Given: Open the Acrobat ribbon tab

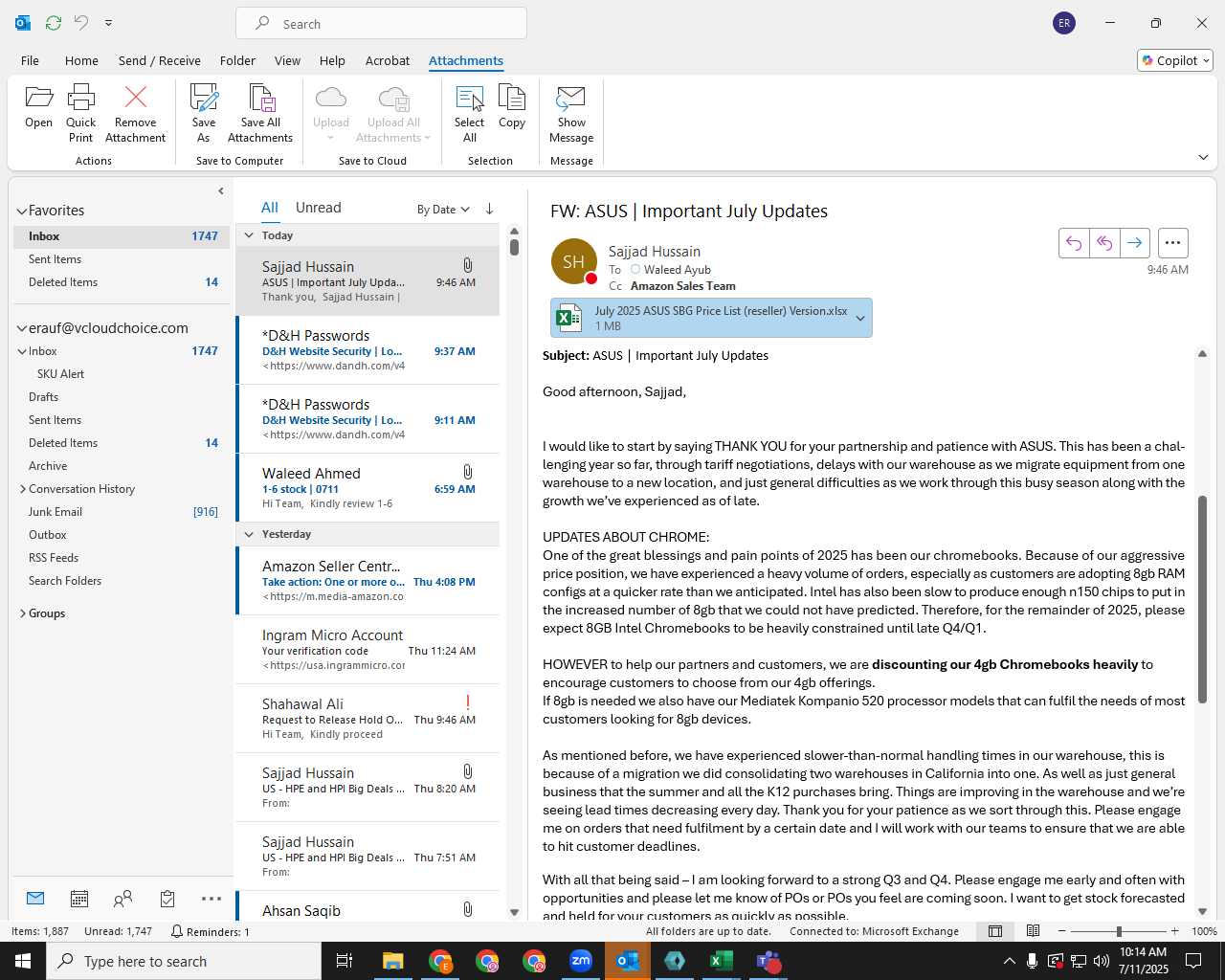Looking at the screenshot, I should (388, 60).
